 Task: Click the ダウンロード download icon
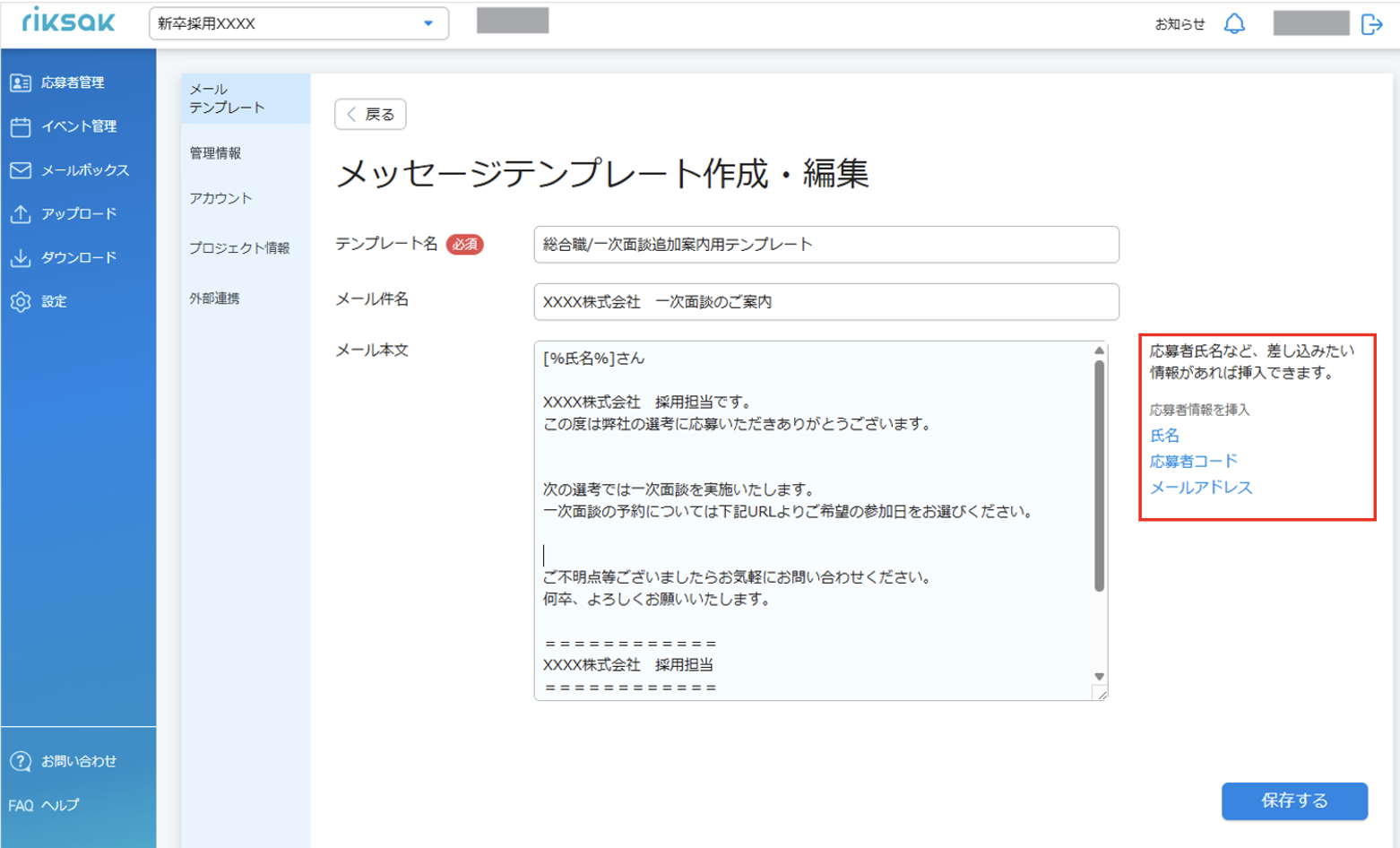click(x=21, y=257)
